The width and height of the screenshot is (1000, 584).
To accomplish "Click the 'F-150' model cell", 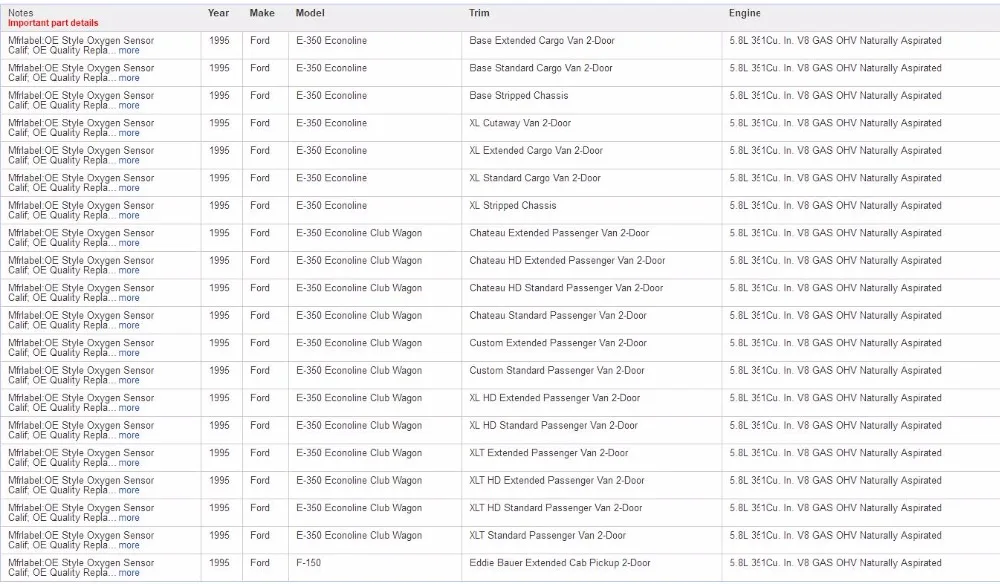I will click(309, 562).
